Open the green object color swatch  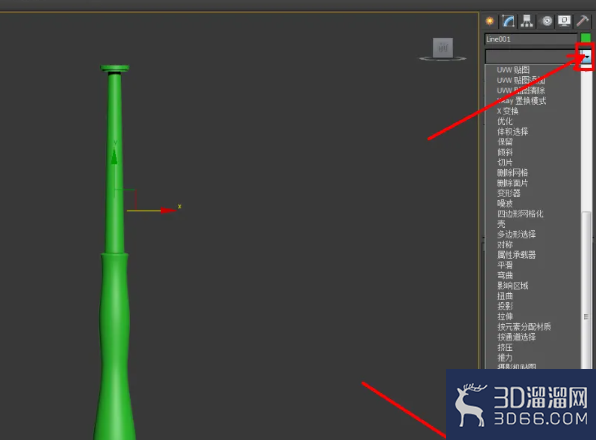pyautogui.click(x=586, y=38)
